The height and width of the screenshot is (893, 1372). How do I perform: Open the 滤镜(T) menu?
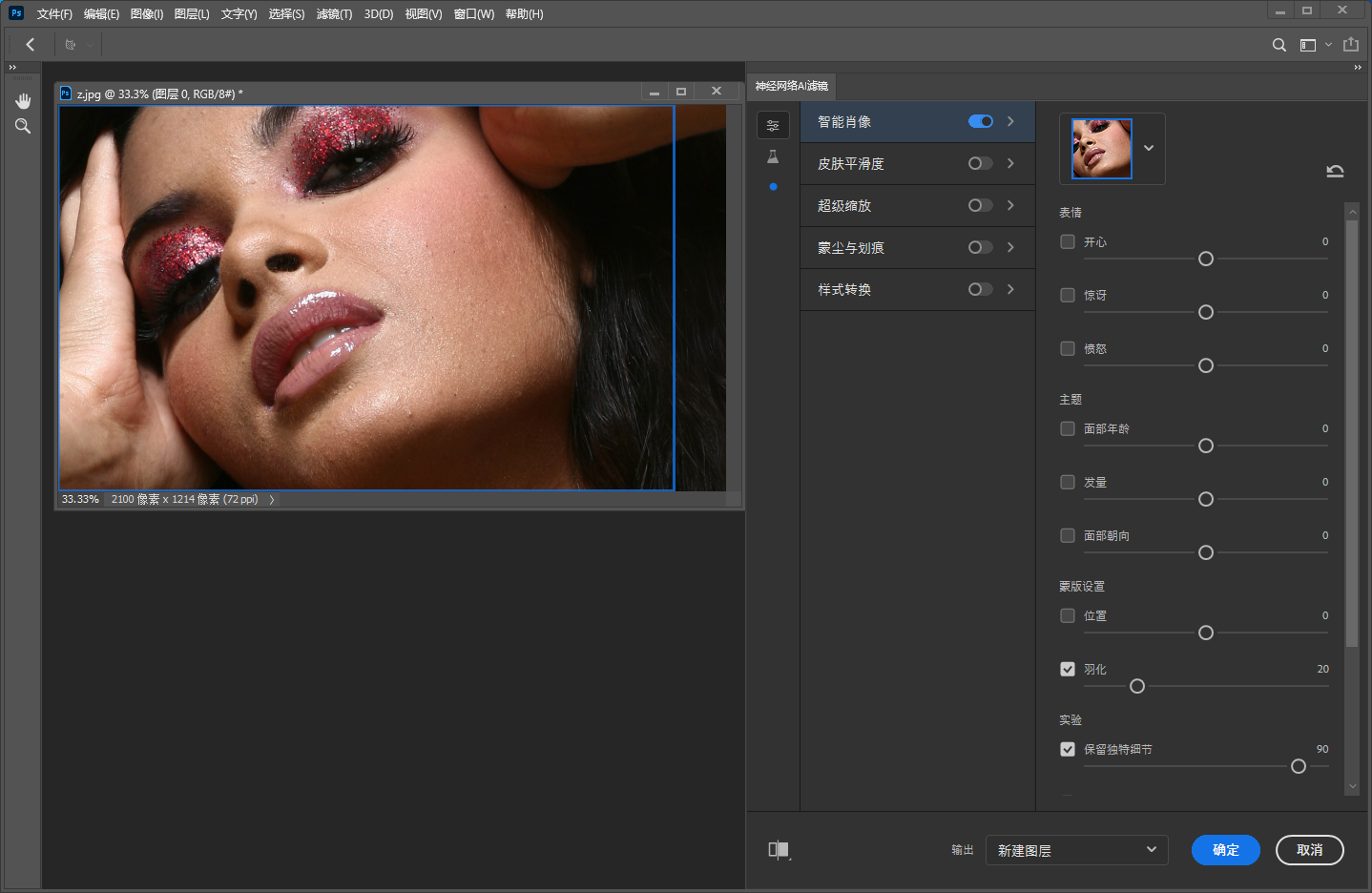tap(334, 14)
